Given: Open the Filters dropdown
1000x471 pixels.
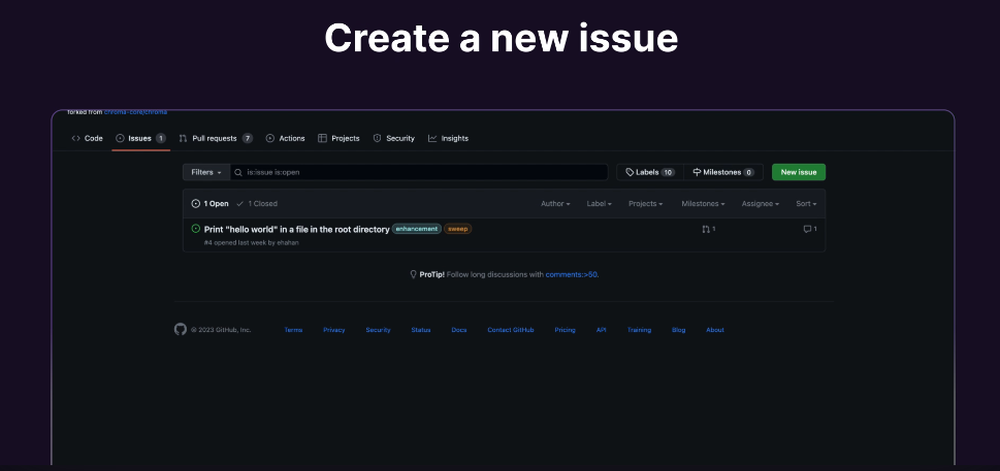Looking at the screenshot, I should coord(207,172).
